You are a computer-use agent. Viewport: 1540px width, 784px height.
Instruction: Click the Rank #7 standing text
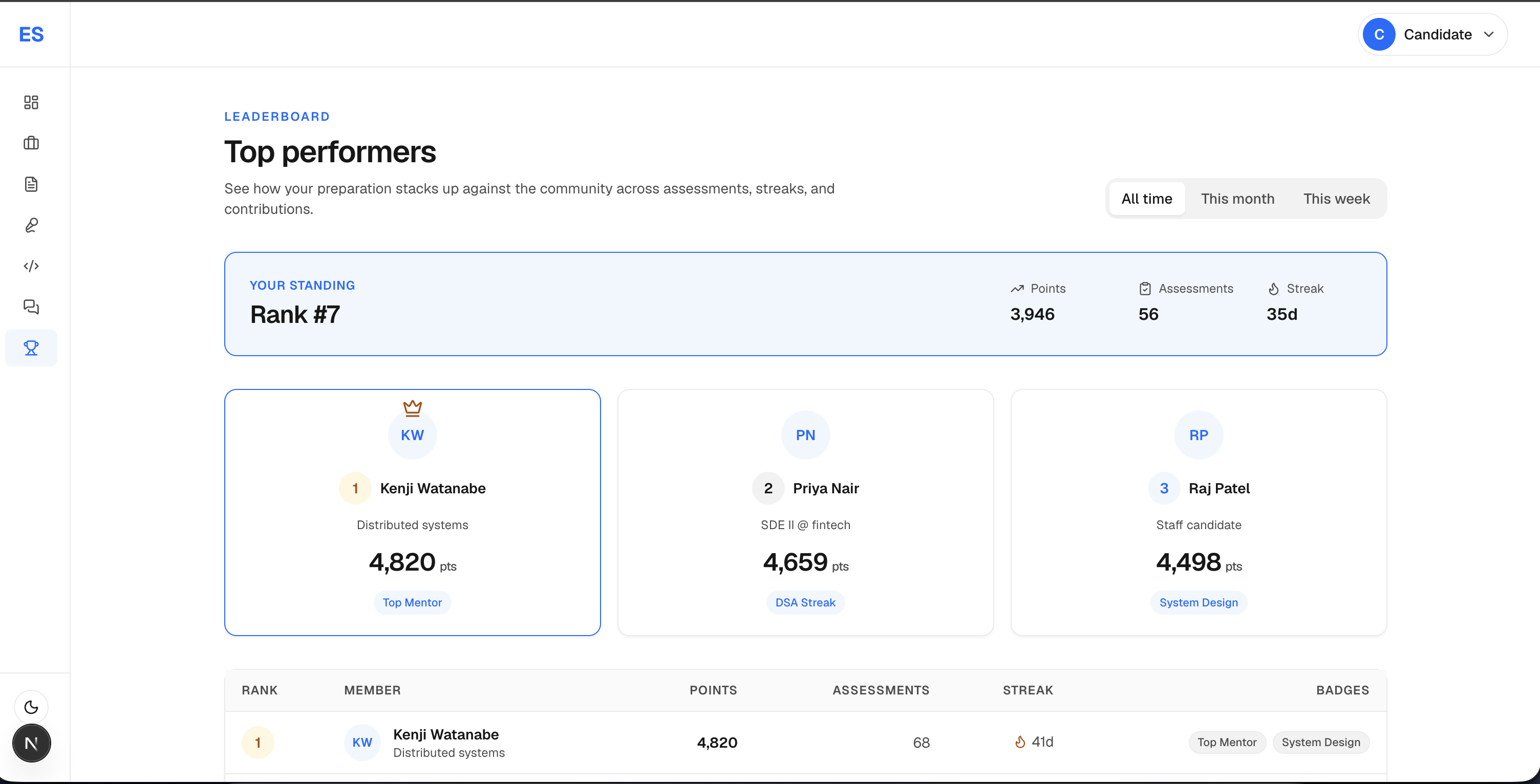pyautogui.click(x=295, y=314)
